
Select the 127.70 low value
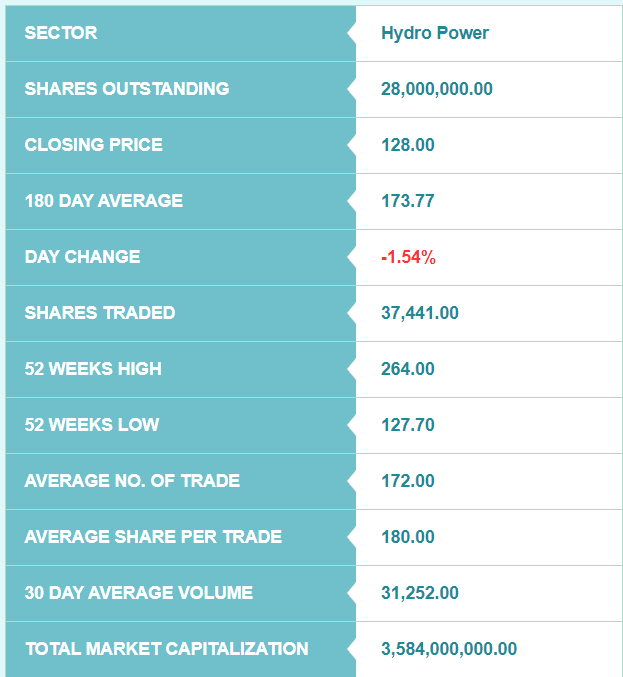coord(408,425)
